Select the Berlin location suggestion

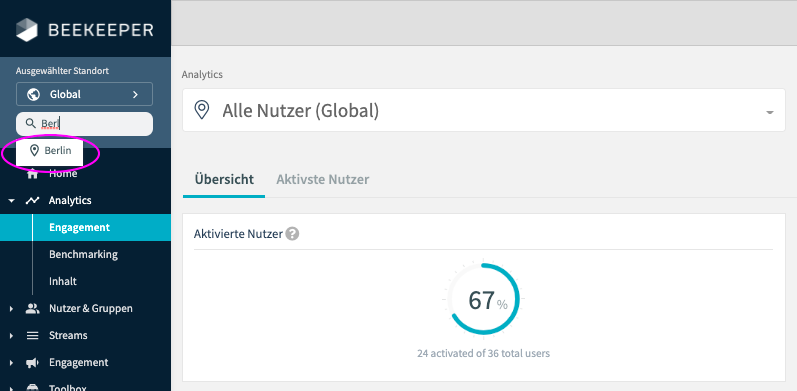coord(50,151)
